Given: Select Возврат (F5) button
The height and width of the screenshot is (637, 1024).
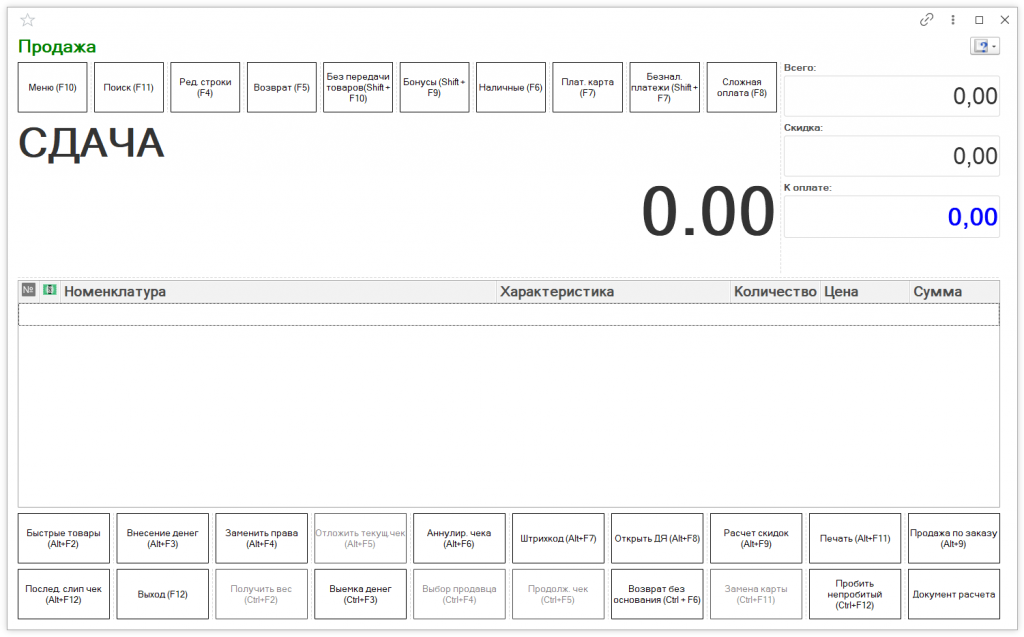Looking at the screenshot, I should (x=281, y=88).
